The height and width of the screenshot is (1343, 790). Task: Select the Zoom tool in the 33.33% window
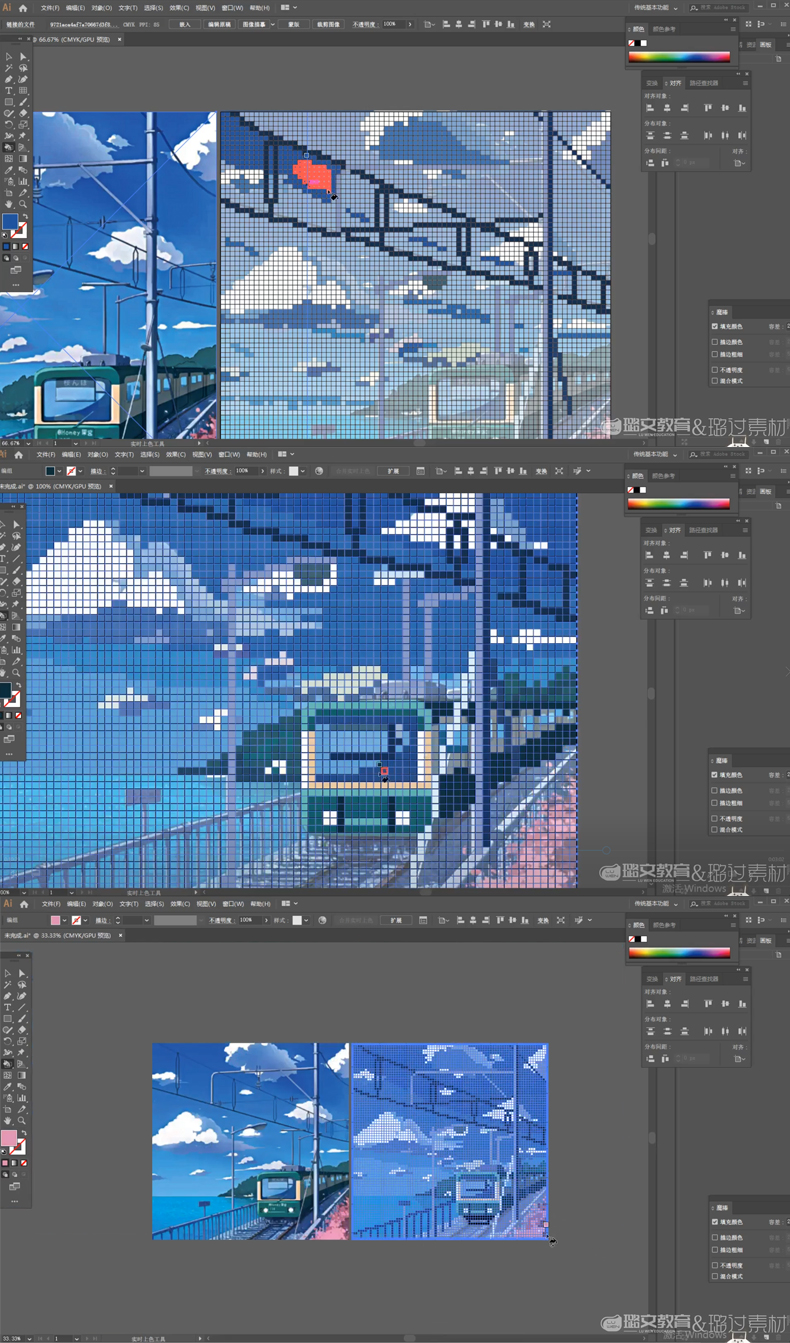[x=23, y=1120]
